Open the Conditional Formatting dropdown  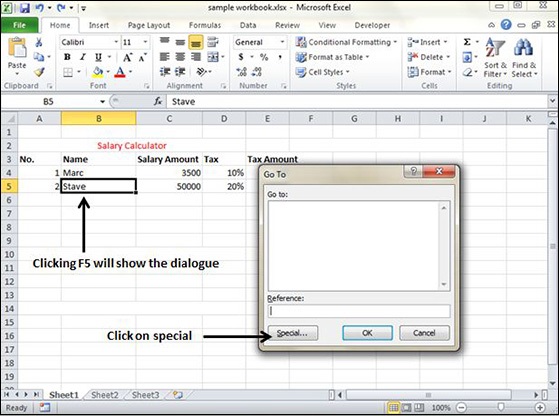346,42
